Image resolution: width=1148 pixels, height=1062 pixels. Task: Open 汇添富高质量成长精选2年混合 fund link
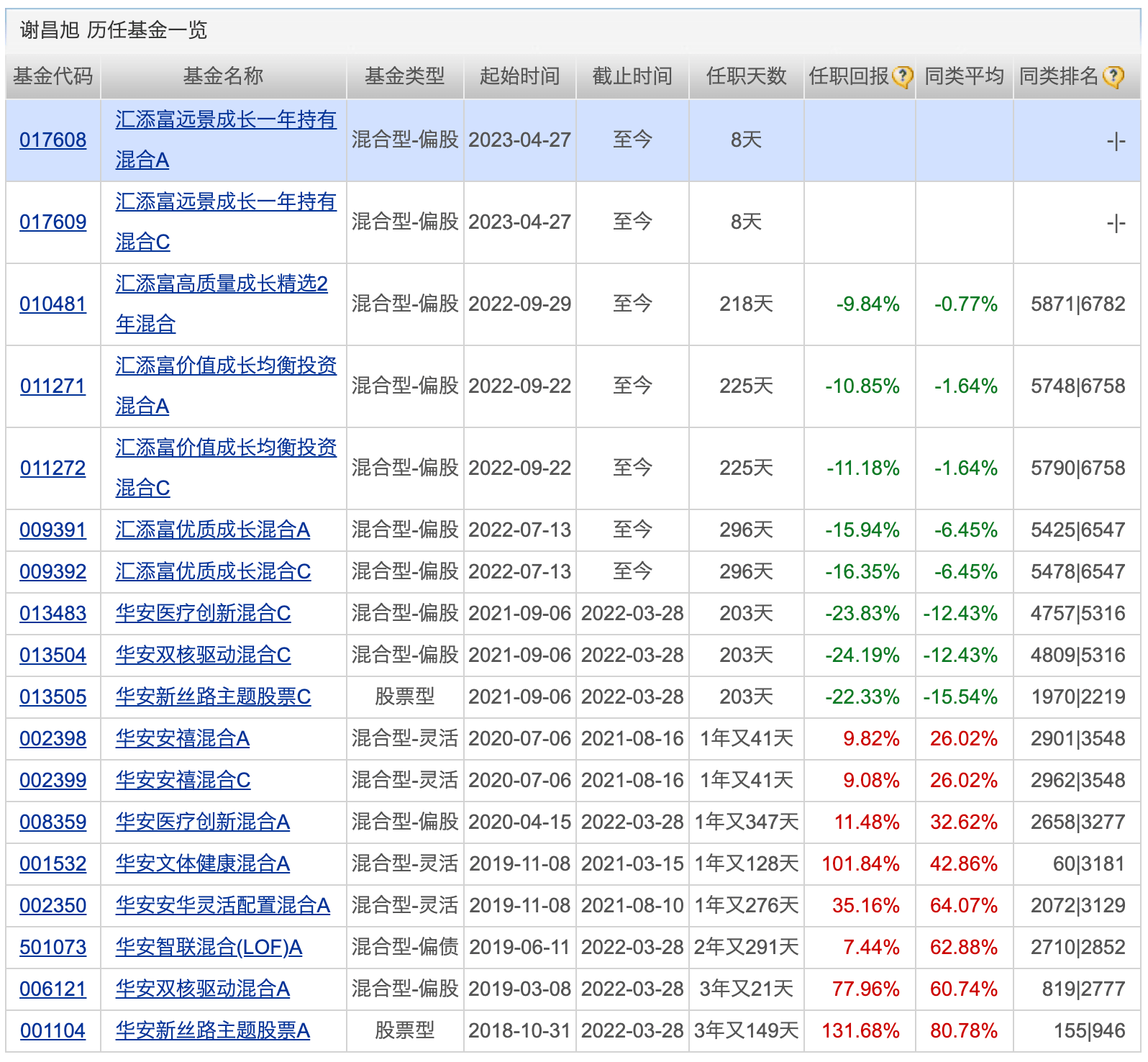coord(222,304)
